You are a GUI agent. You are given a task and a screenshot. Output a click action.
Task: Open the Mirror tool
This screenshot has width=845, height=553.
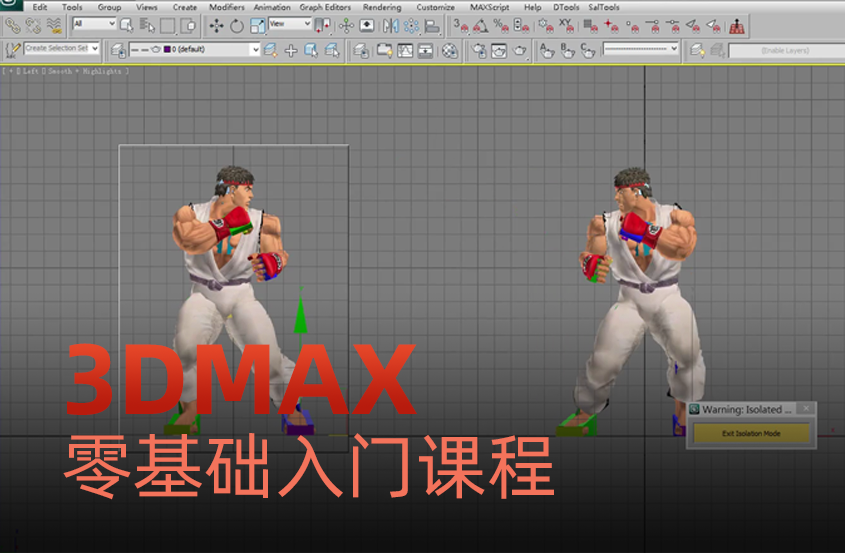391,25
